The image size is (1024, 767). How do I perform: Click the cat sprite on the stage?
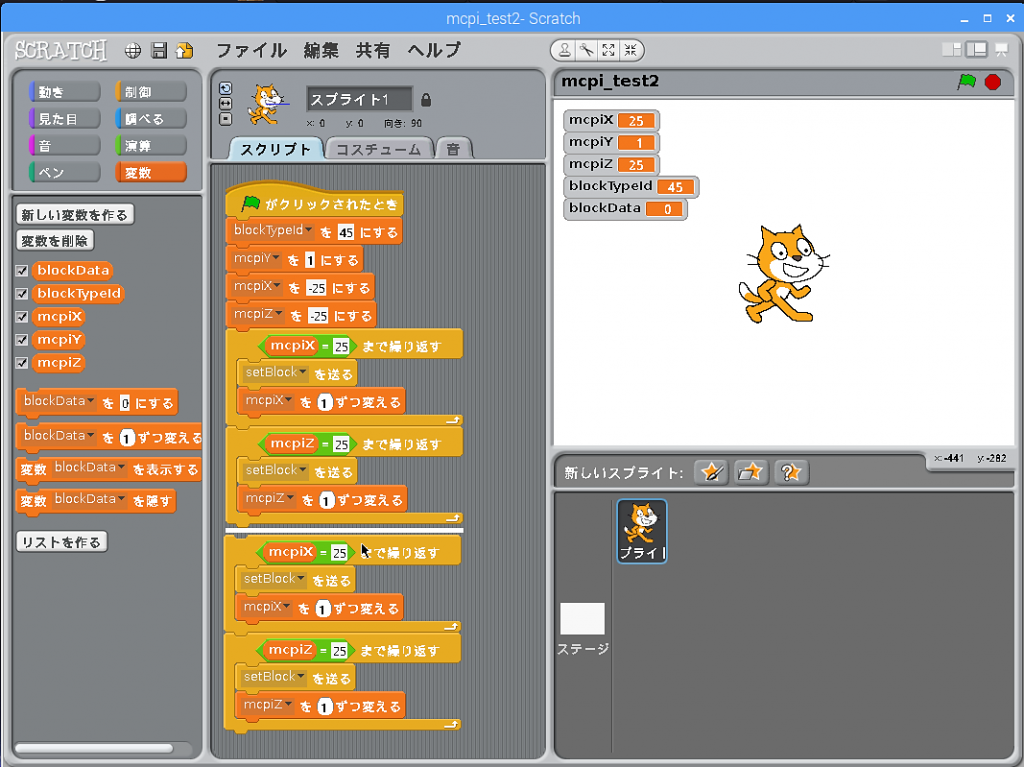(782, 274)
